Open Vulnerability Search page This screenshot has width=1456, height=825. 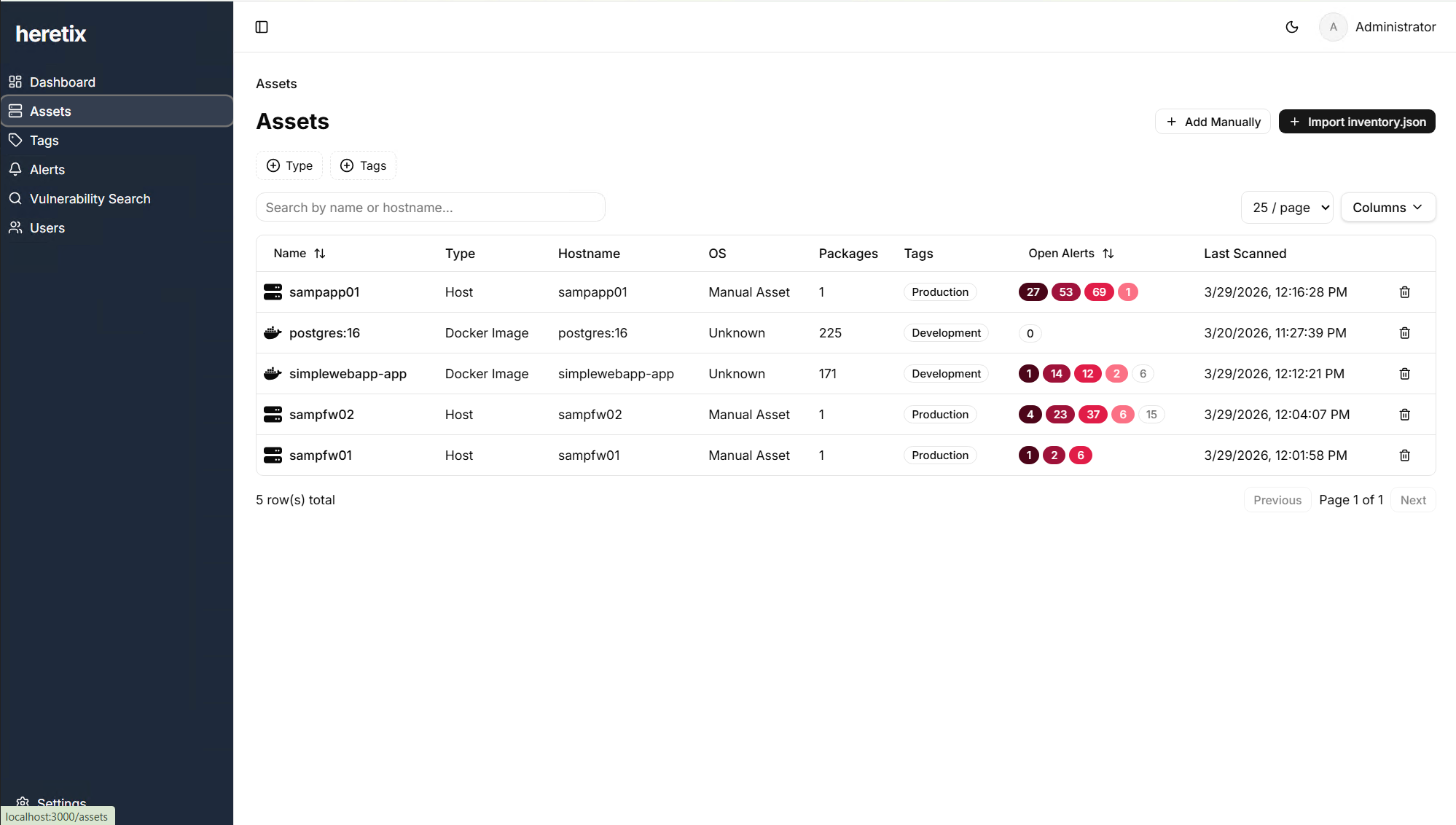[x=90, y=199]
